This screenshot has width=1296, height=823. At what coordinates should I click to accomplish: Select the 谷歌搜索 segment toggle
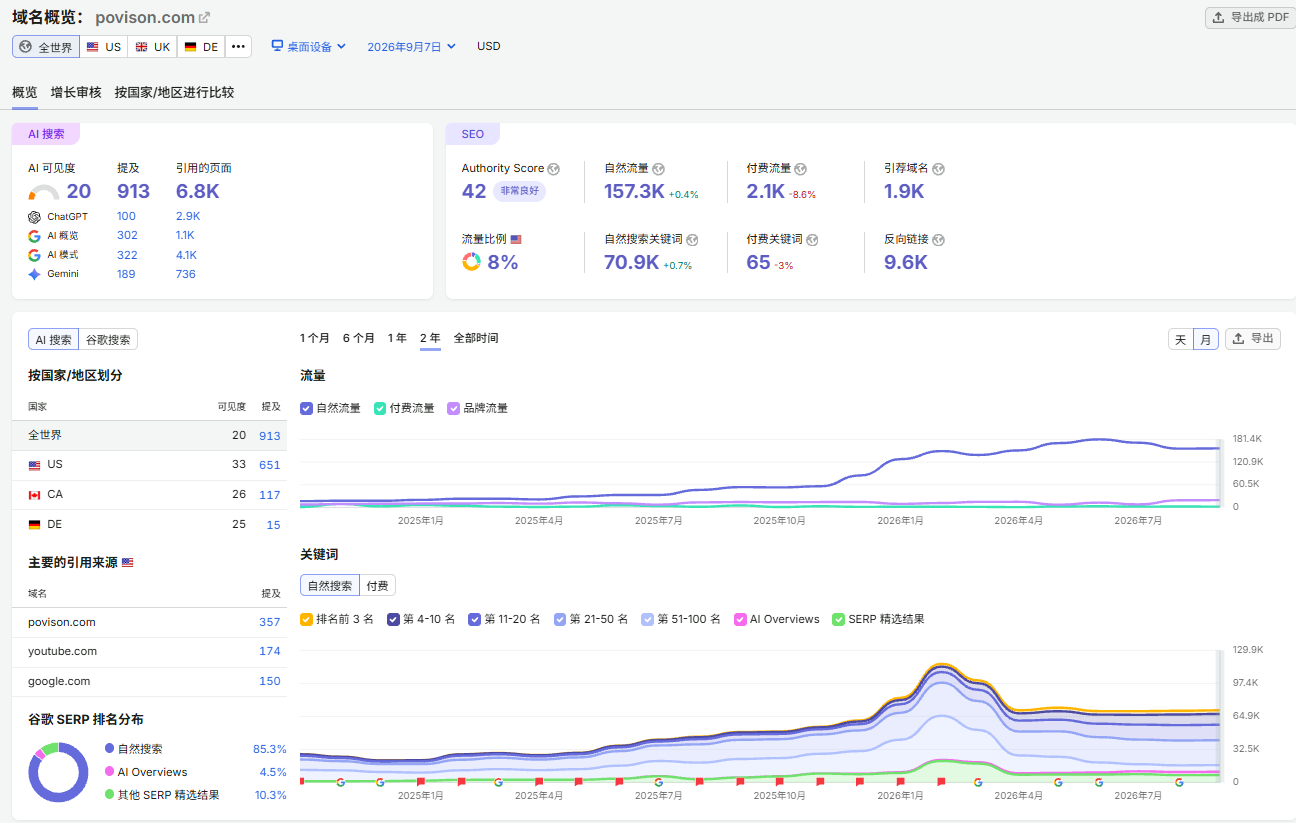(x=108, y=340)
